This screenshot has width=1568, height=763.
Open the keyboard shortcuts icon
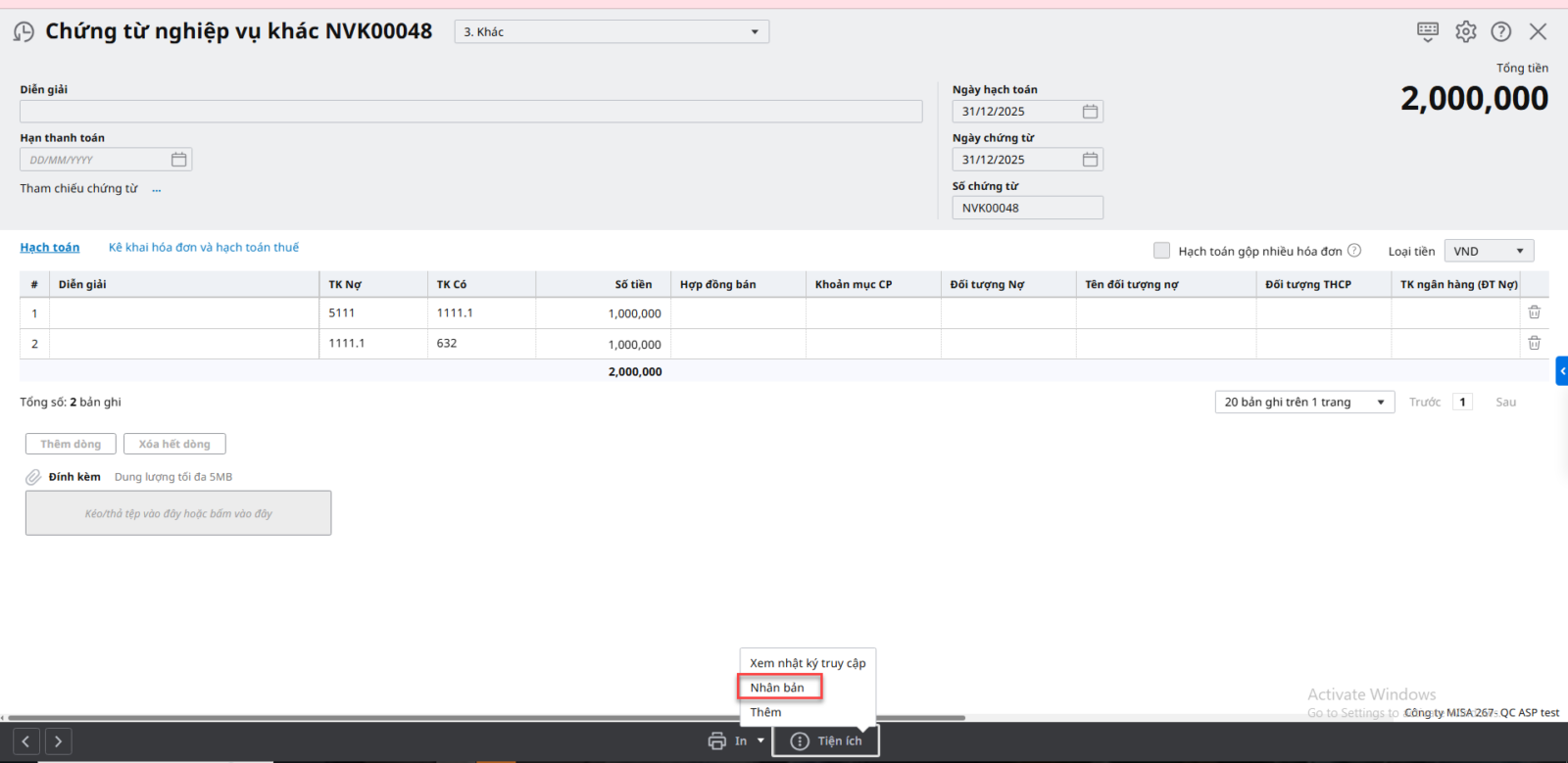1427,31
